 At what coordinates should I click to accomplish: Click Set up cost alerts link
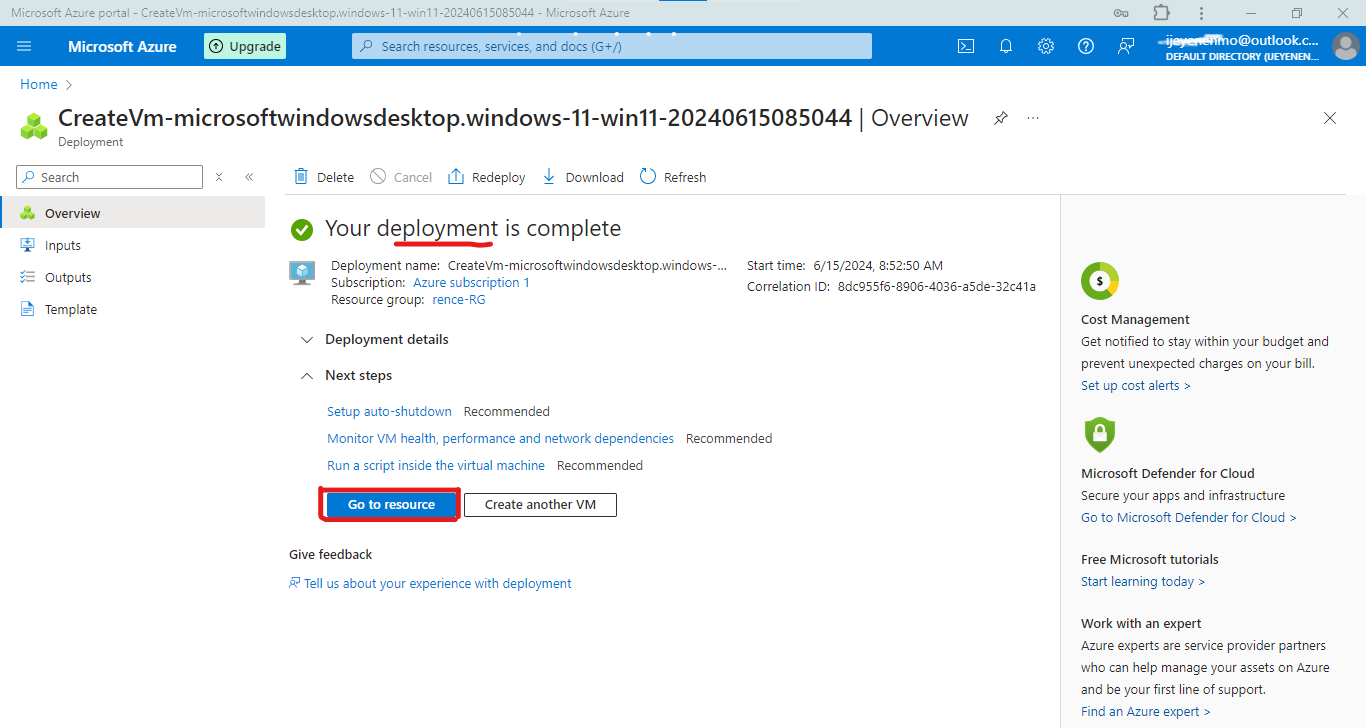1136,385
